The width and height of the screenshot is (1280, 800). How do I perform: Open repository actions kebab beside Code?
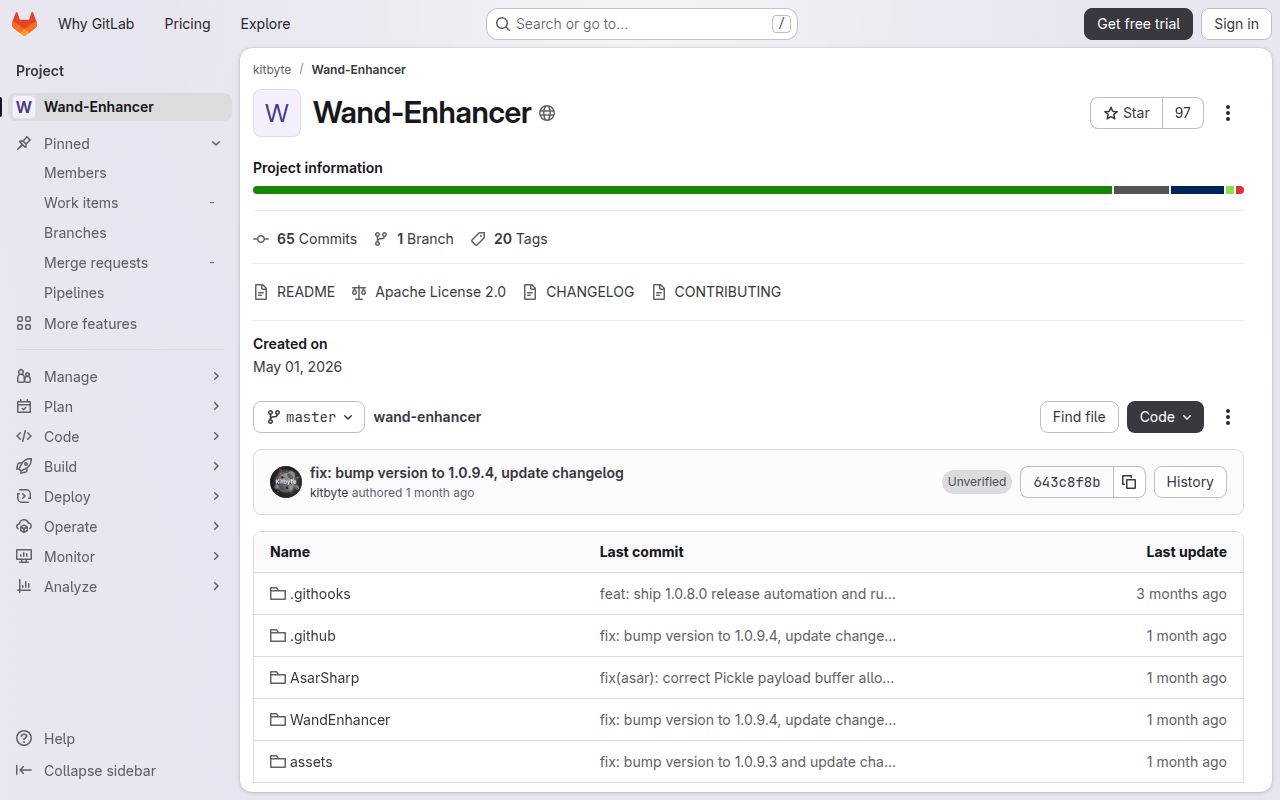point(1228,417)
